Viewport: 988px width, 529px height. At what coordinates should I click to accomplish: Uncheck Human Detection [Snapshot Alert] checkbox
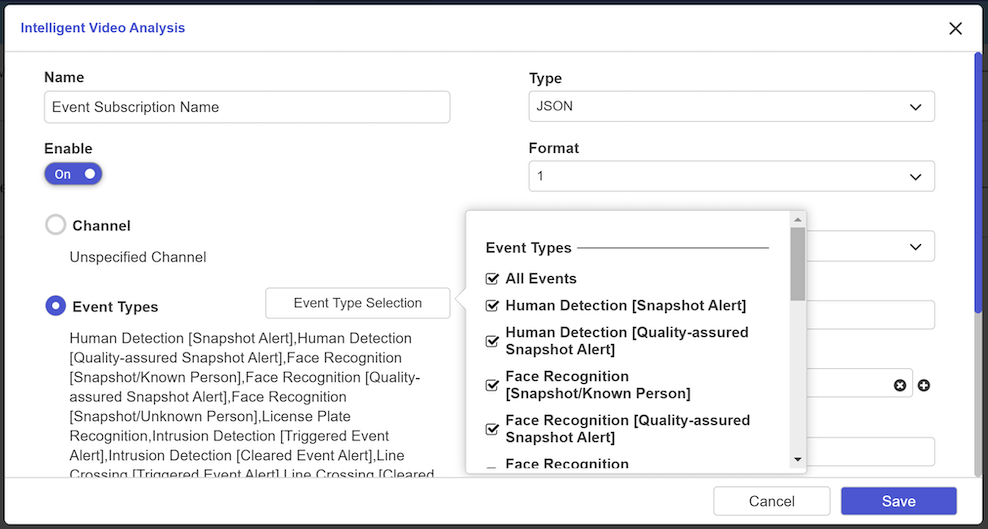click(x=492, y=305)
